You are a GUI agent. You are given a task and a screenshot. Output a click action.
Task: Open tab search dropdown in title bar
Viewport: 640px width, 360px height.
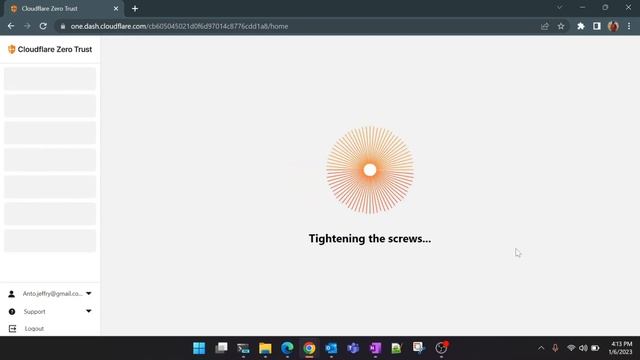560,7
